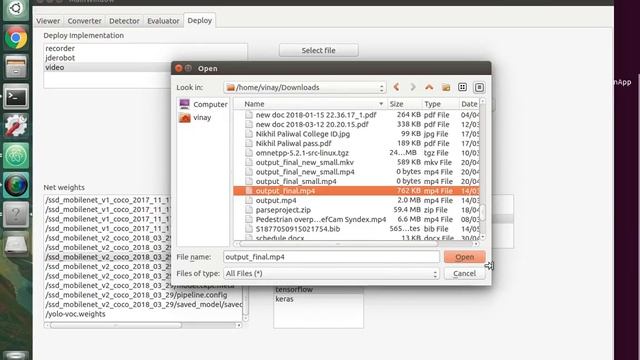The image size is (640, 360).
Task: Select tensorflow framework in list
Action: click(x=294, y=289)
